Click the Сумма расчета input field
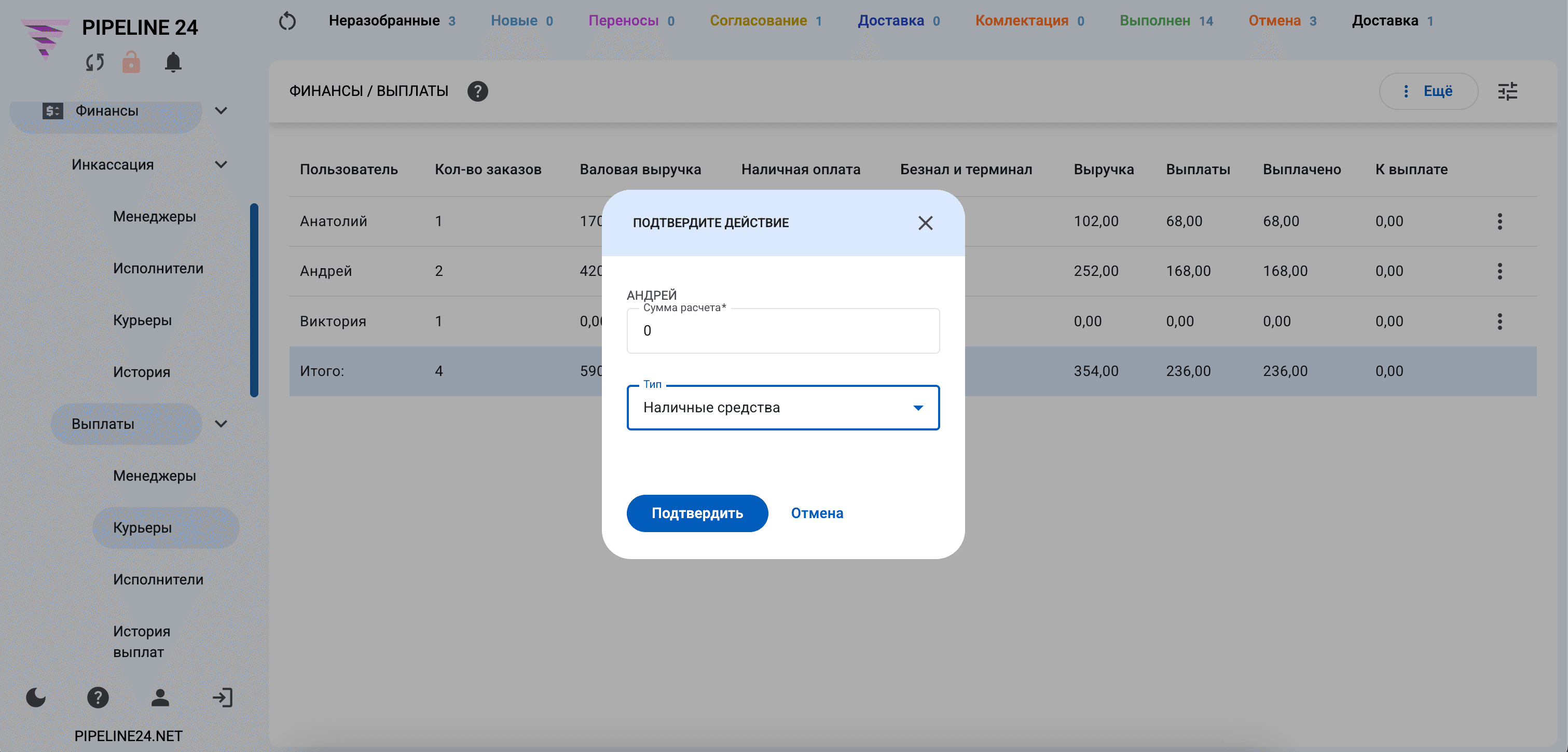 click(783, 331)
